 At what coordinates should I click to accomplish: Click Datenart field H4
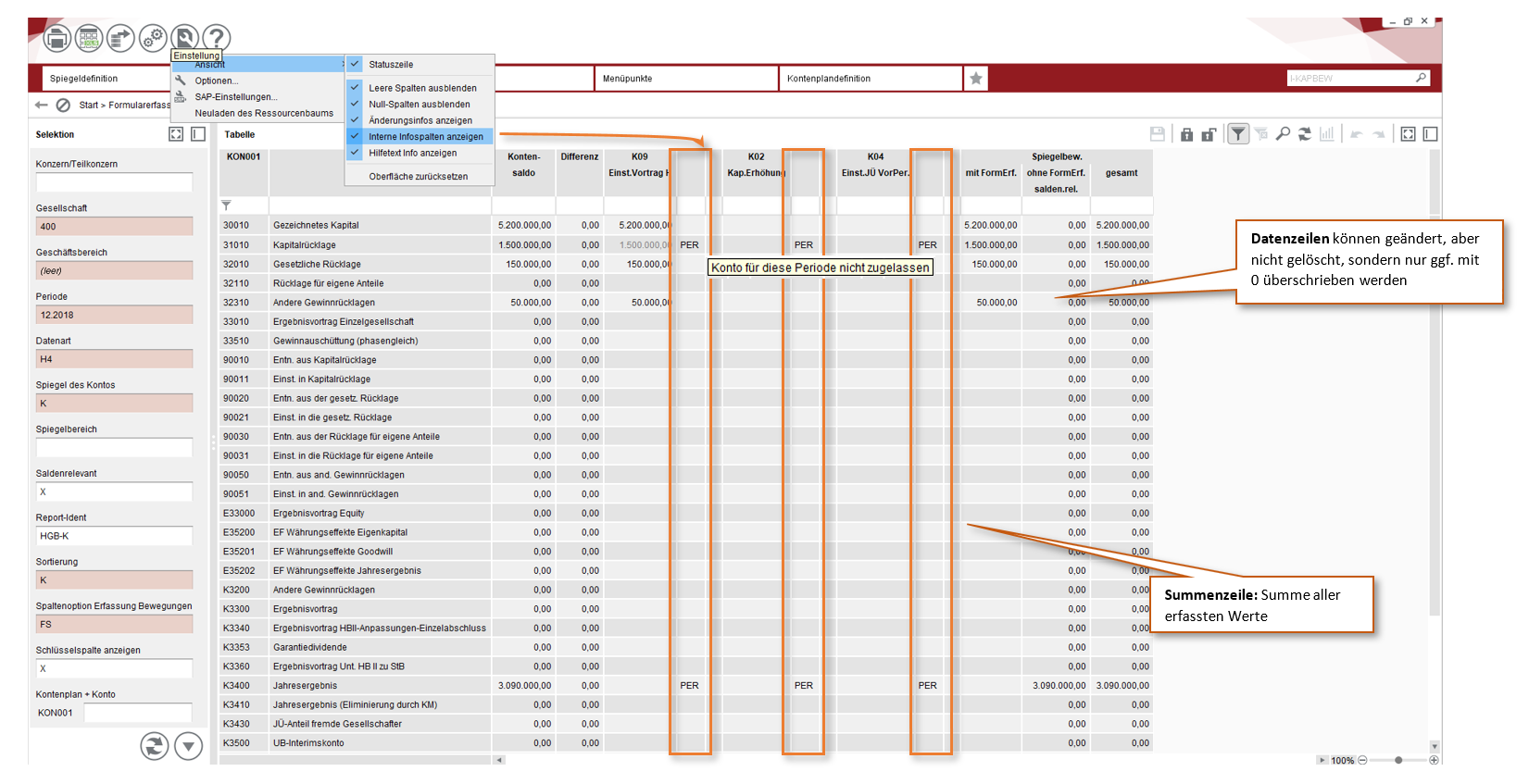click(x=115, y=359)
